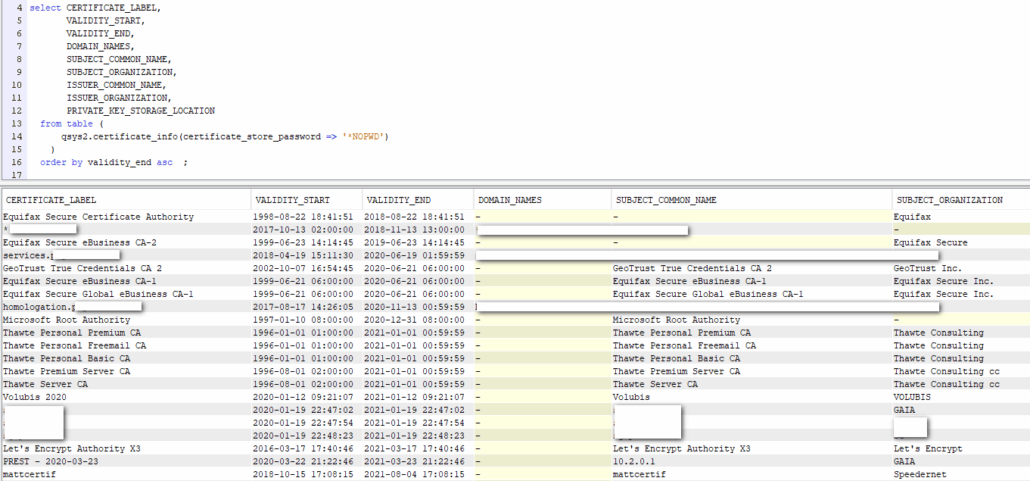Click ISSUER_COMMON_NAME in the SQL editor
Viewport: 1030px width, 481px height.
116,85
